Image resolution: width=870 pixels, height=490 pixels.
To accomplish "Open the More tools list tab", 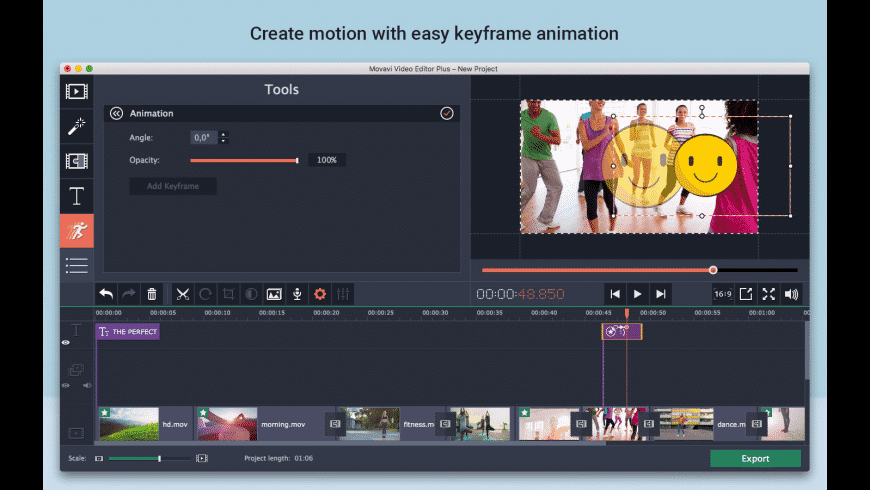I will point(77,265).
